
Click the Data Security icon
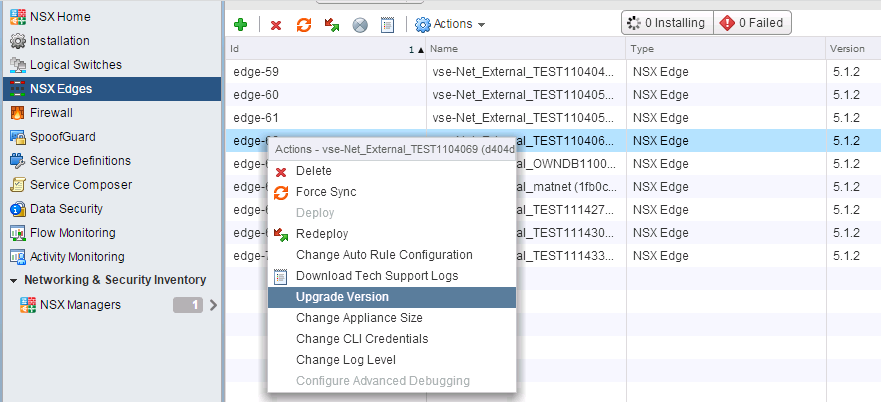tap(18, 209)
